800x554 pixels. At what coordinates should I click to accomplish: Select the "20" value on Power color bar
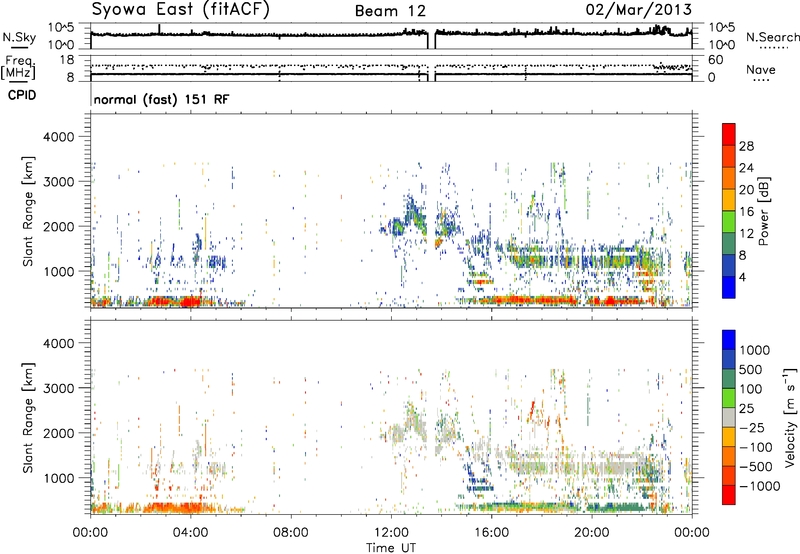[746, 190]
